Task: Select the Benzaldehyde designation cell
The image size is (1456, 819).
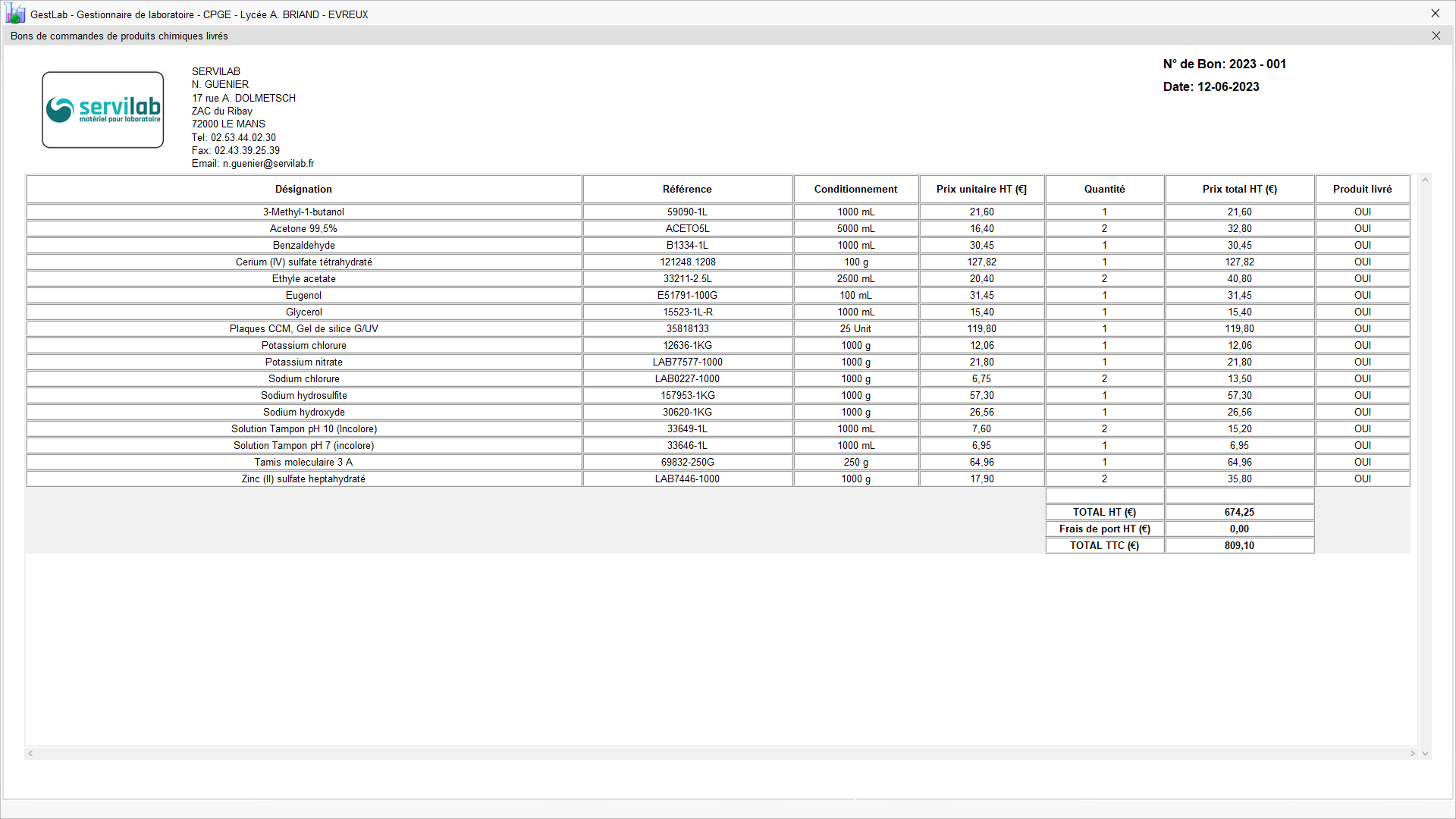Action: click(303, 245)
